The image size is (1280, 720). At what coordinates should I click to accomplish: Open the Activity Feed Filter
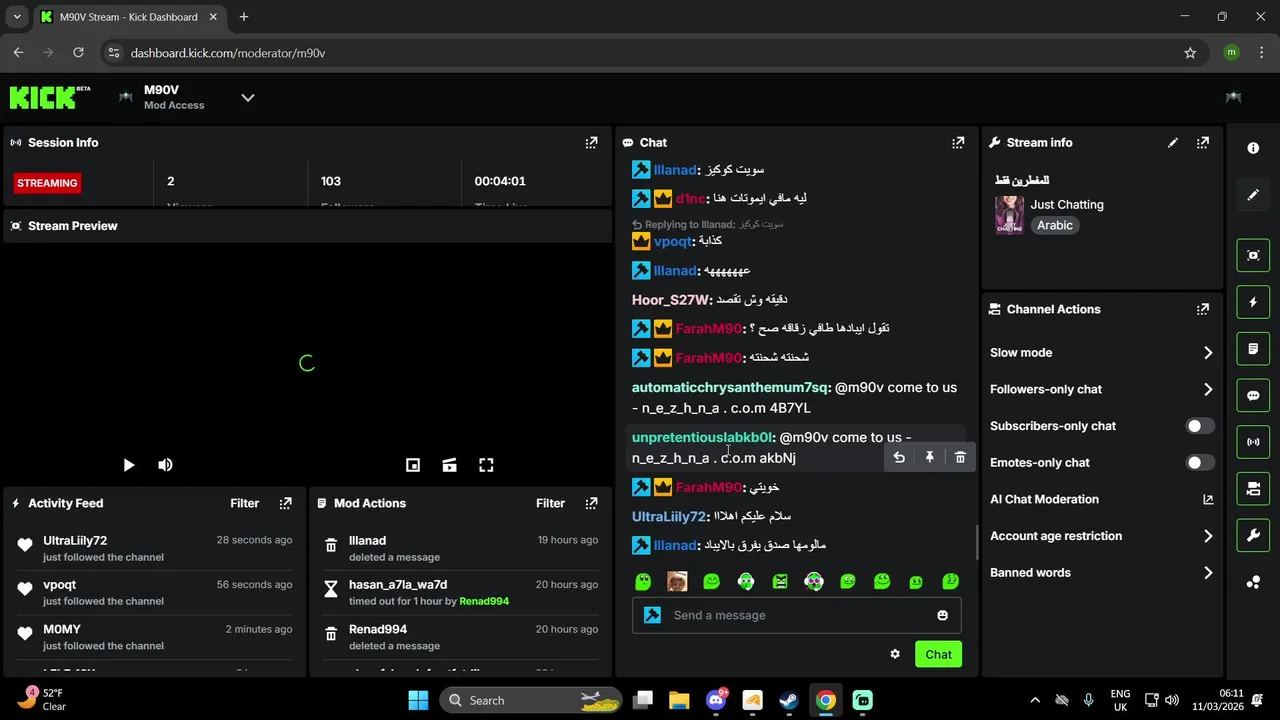[x=244, y=504]
